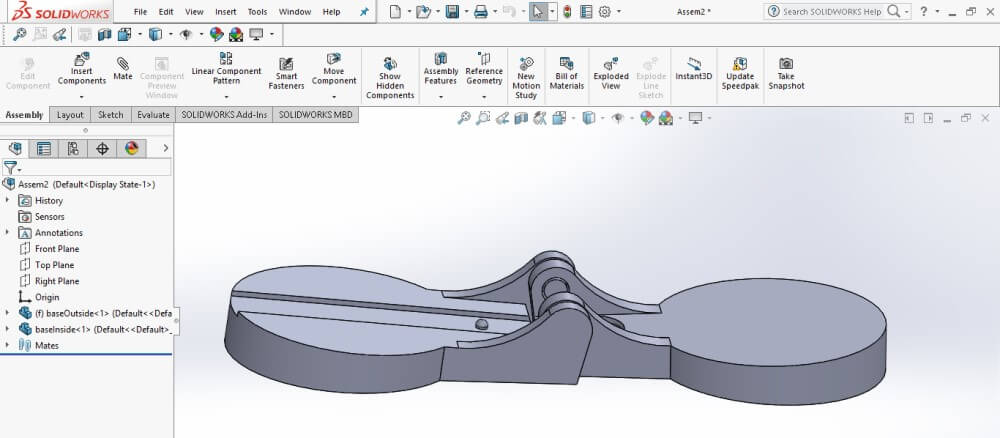Open the PropertyManager panel tab
Image resolution: width=1000 pixels, height=438 pixels.
[x=43, y=149]
